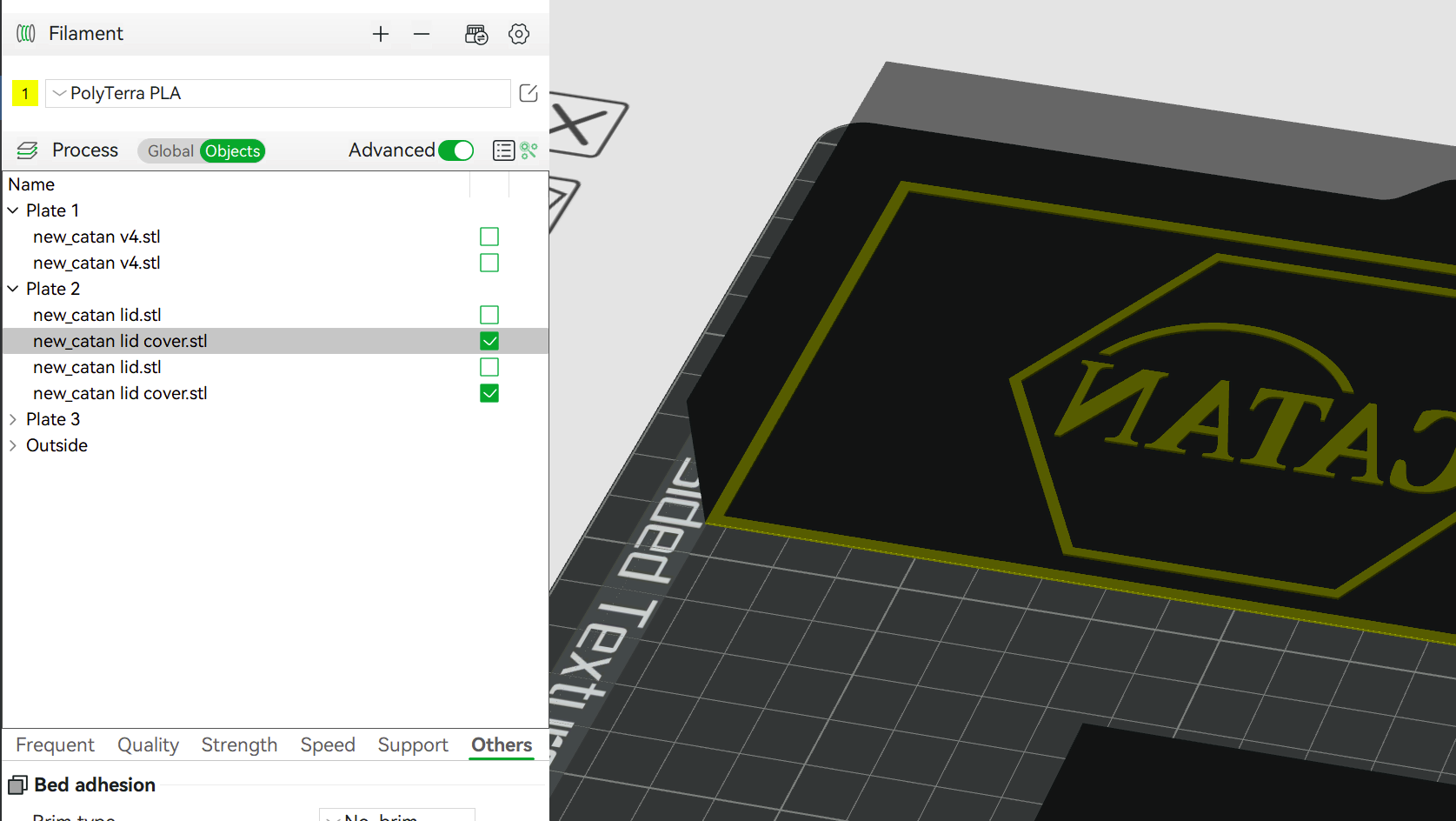Add a new filament with plus icon
1456x821 pixels.
tap(381, 34)
